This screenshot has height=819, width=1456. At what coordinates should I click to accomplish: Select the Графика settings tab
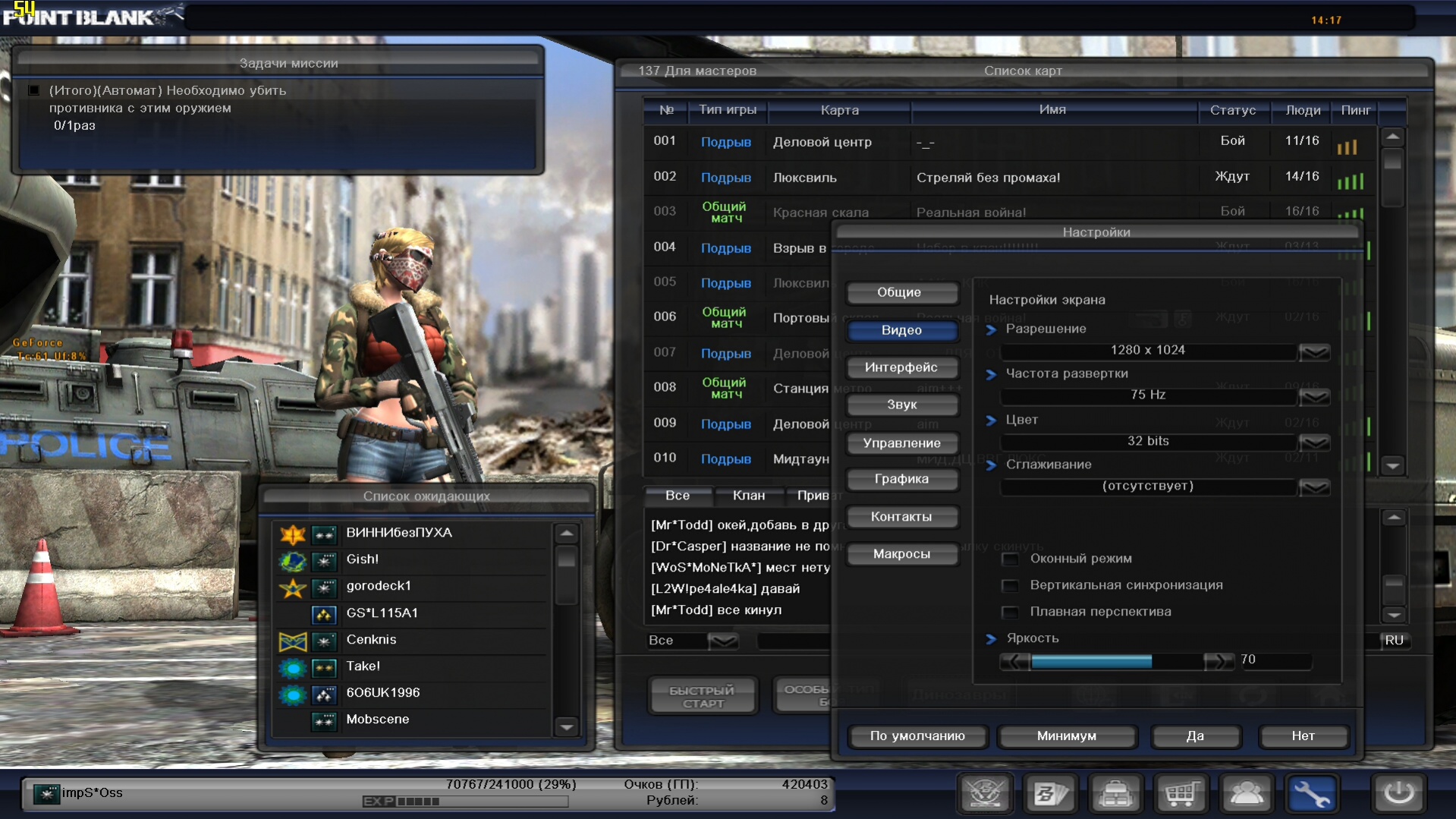pyautogui.click(x=901, y=479)
